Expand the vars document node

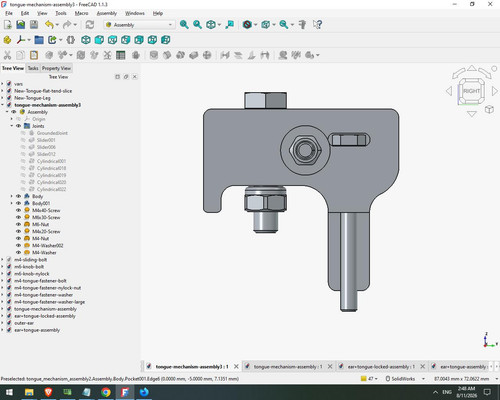(x=3, y=84)
